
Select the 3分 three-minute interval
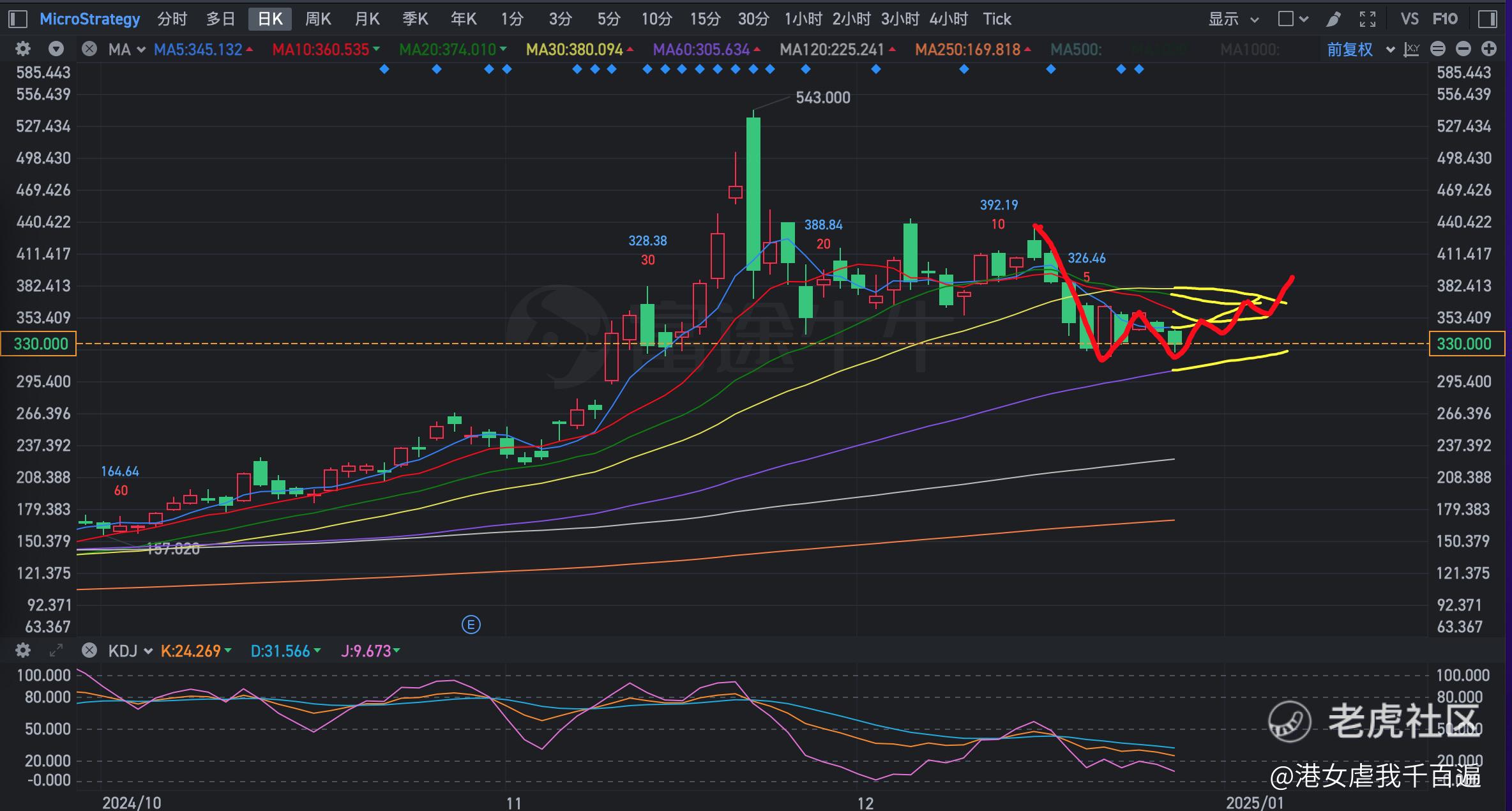click(x=560, y=19)
